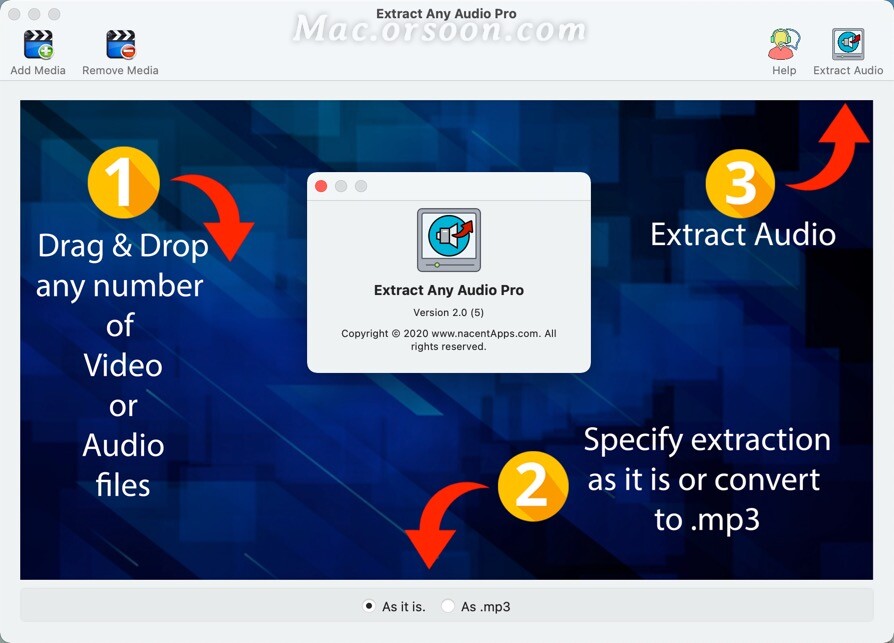Viewport: 894px width, 643px height.
Task: Close the About dialog with the red button
Action: [x=321, y=186]
